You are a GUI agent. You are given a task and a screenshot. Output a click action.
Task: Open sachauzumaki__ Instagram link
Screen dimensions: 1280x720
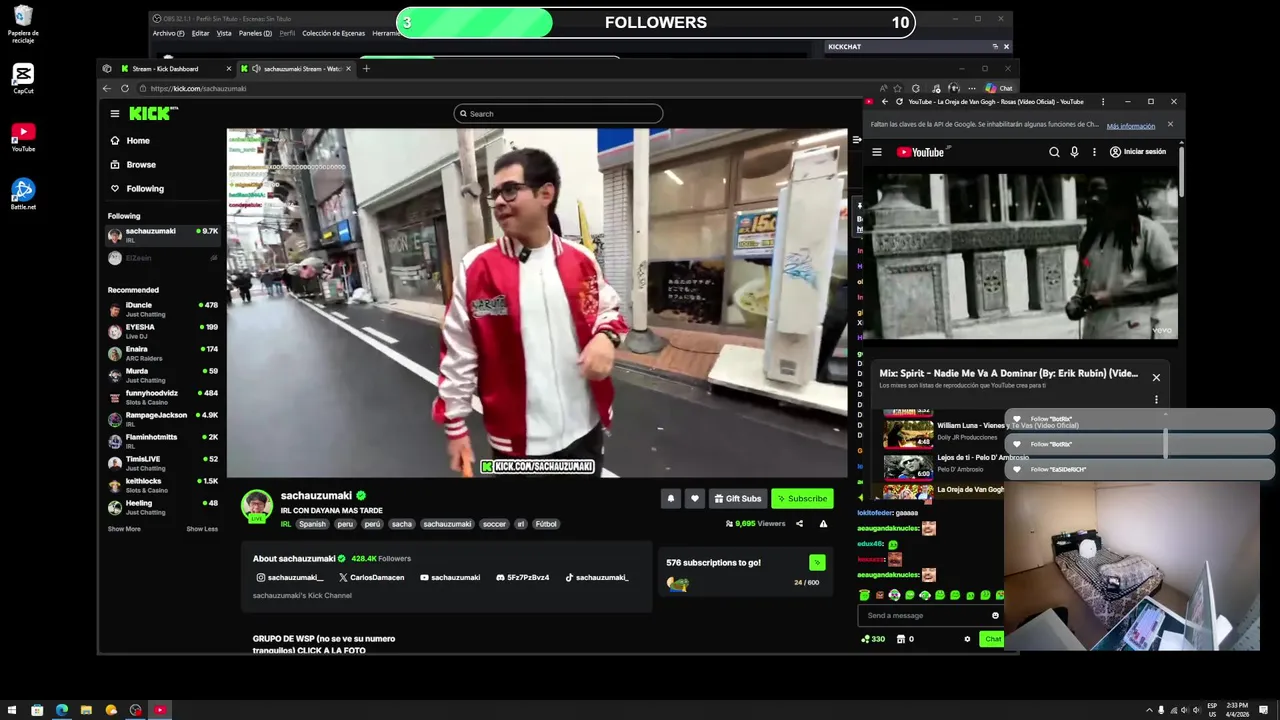pyautogui.click(x=290, y=577)
